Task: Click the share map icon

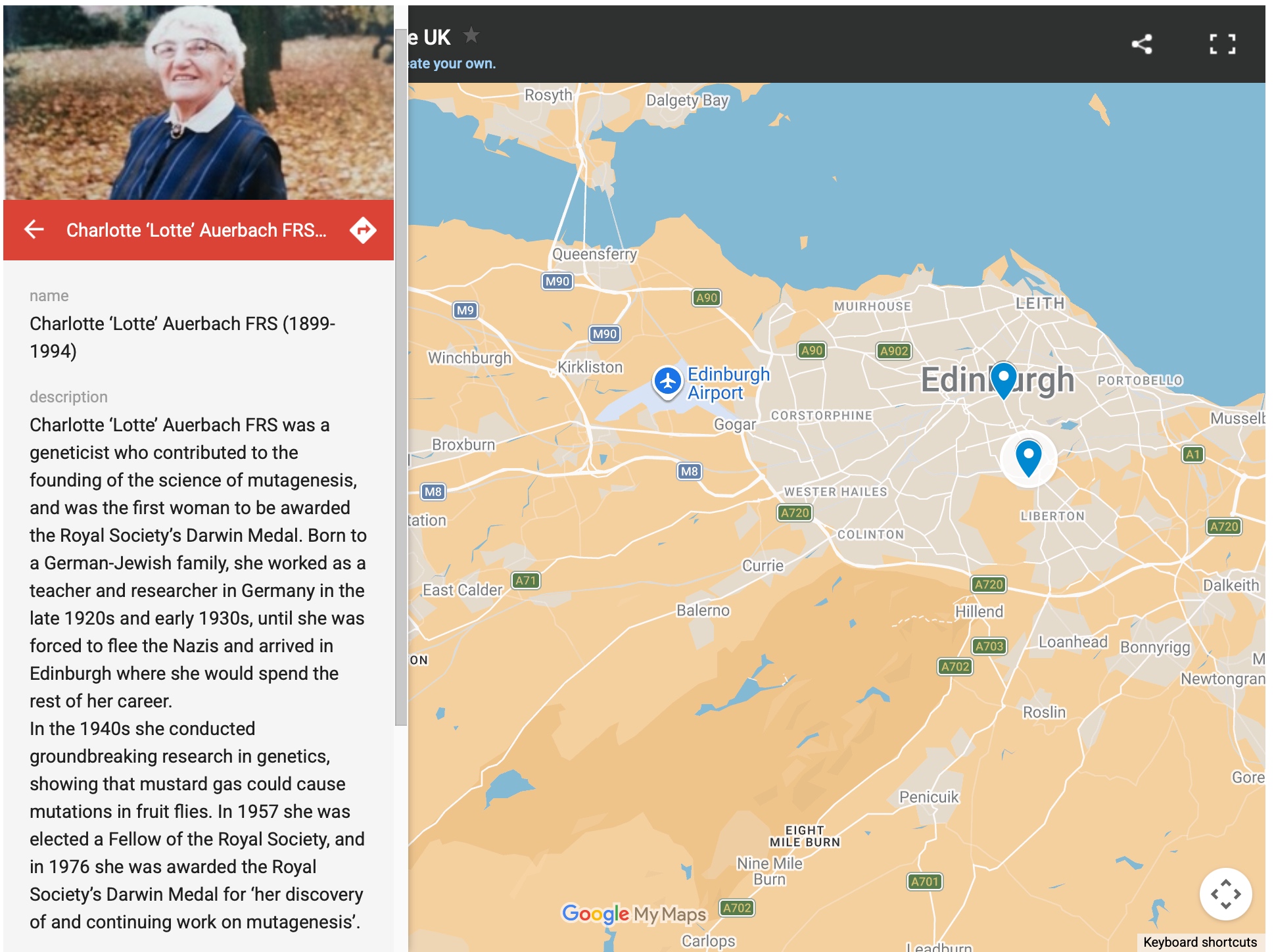Action: (x=1142, y=44)
